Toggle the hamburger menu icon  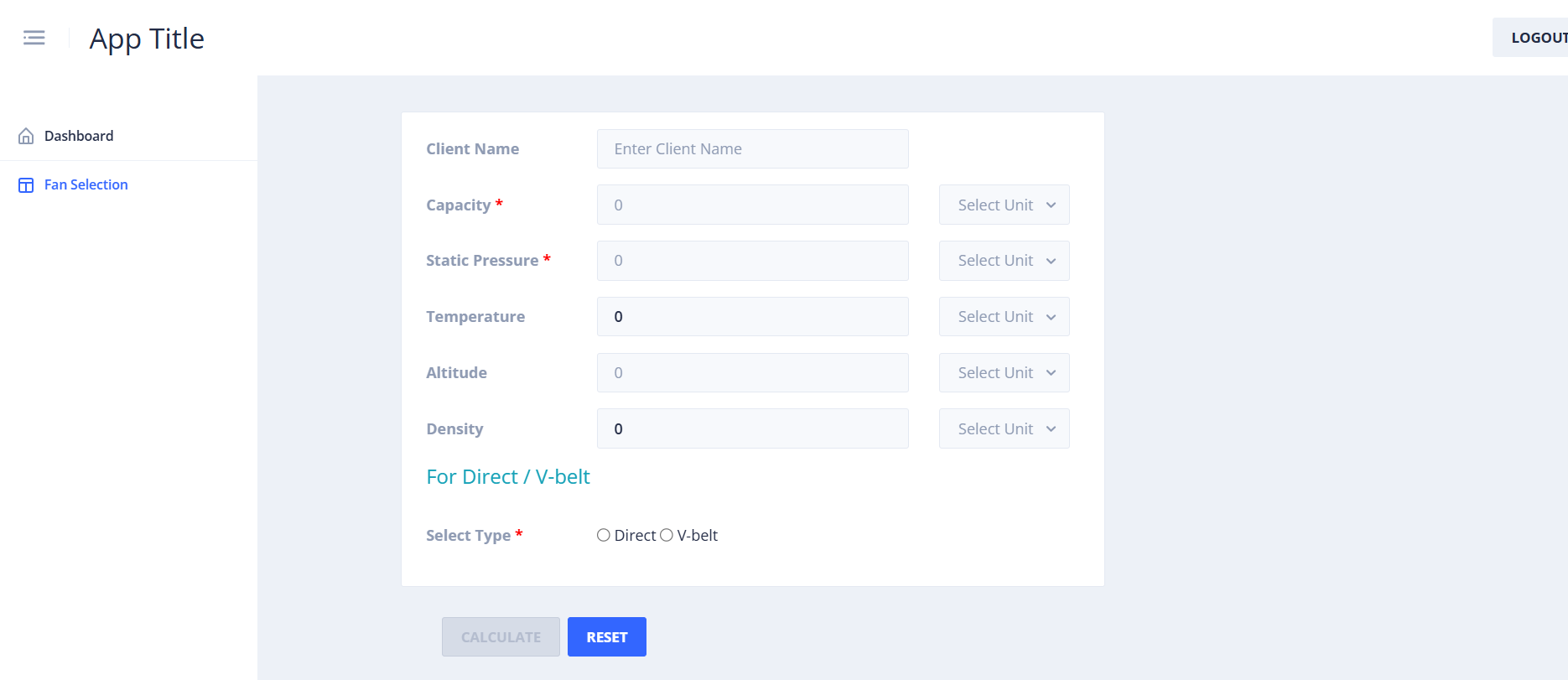(x=34, y=38)
